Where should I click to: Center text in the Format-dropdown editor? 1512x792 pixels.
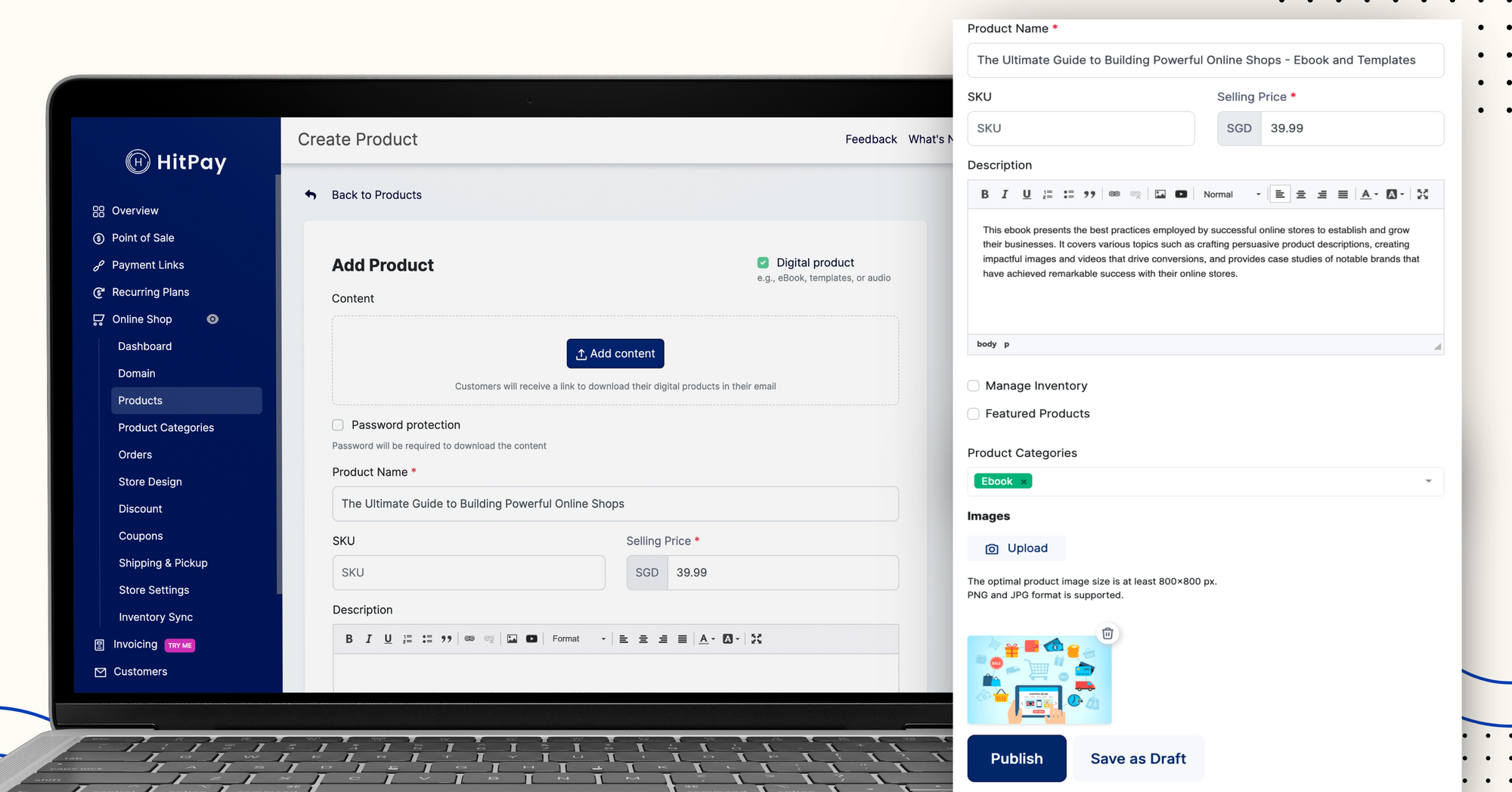pyautogui.click(x=643, y=639)
